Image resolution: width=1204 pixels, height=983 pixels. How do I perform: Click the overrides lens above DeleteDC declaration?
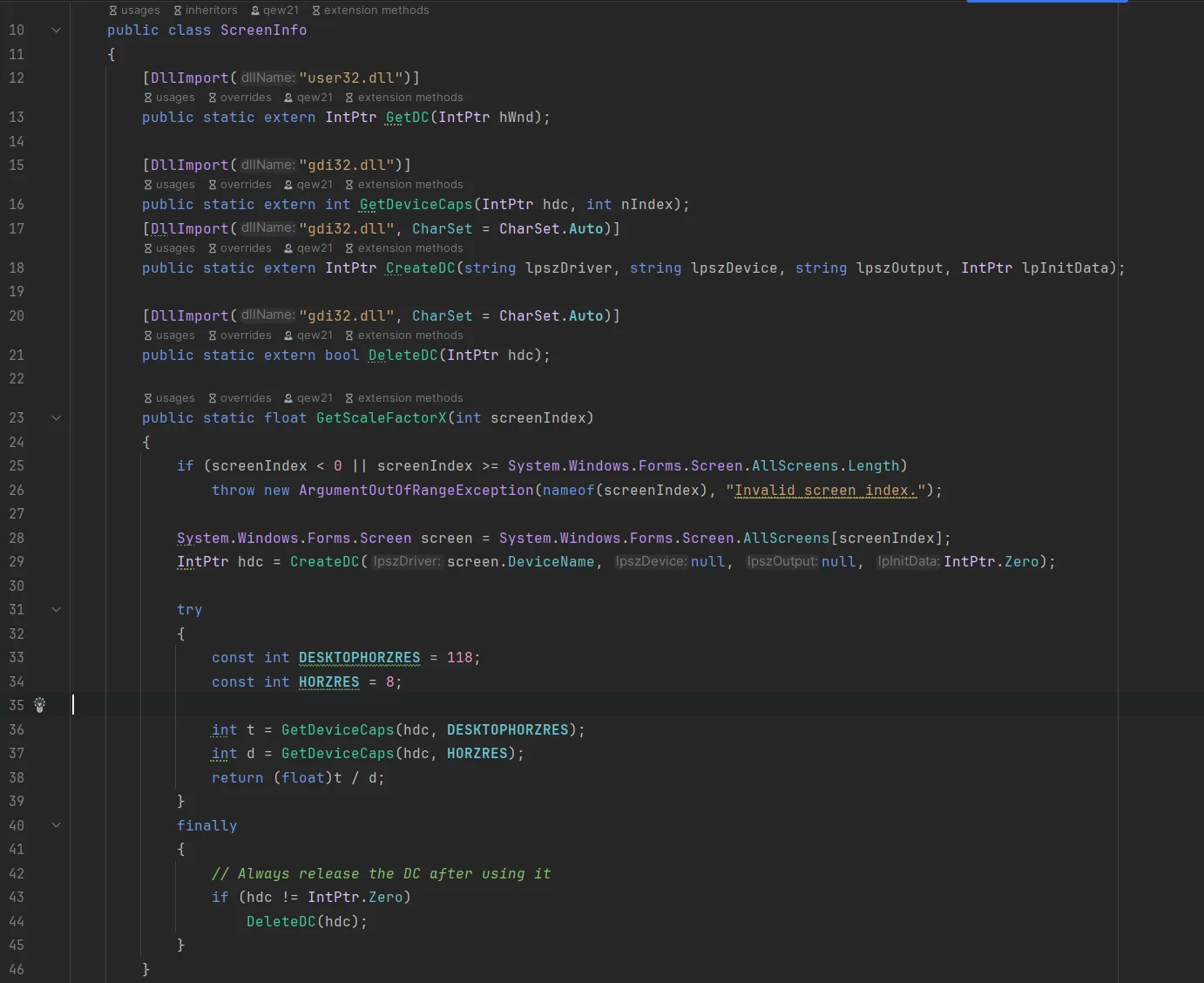pyautogui.click(x=240, y=336)
